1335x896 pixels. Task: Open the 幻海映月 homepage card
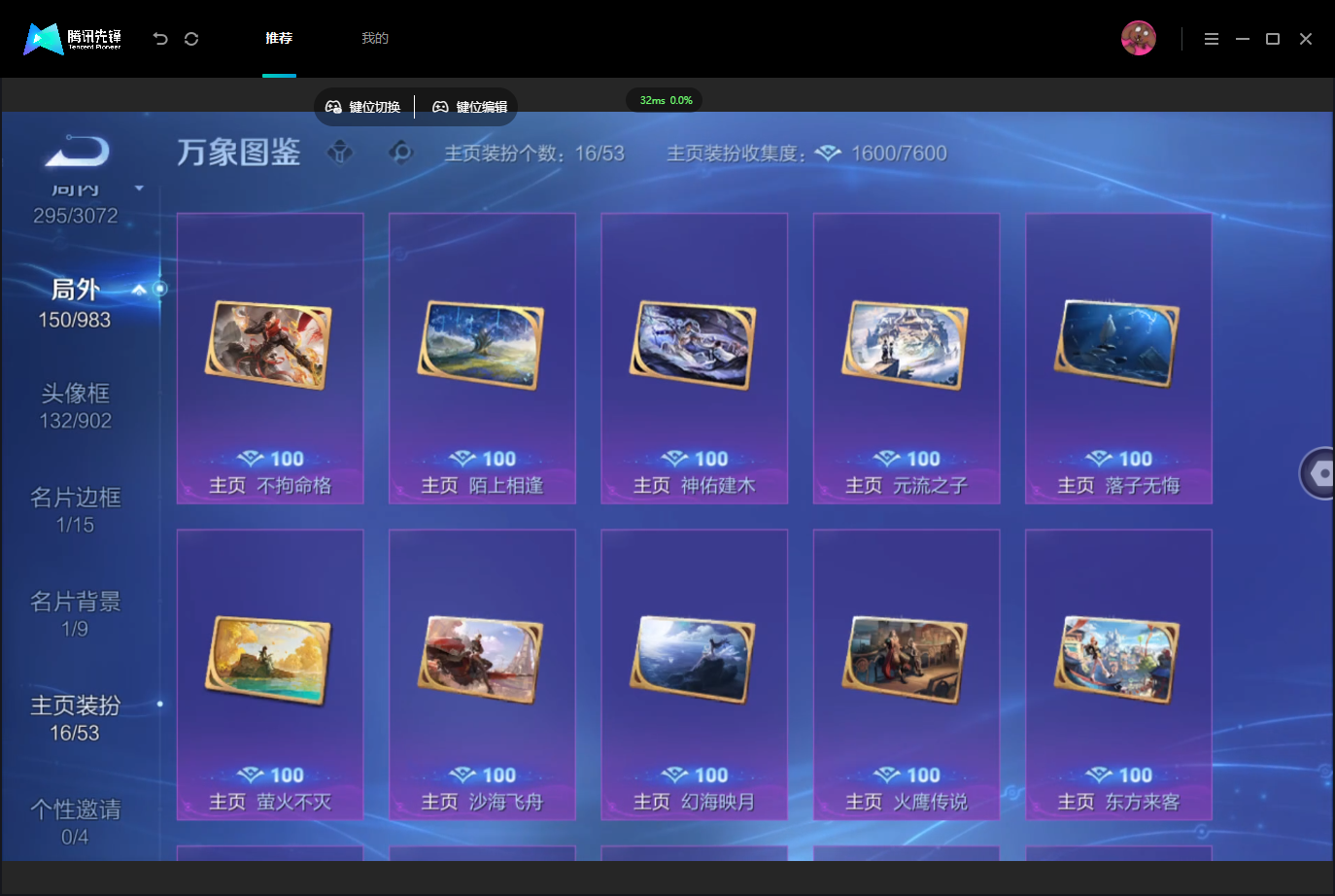[x=695, y=674]
